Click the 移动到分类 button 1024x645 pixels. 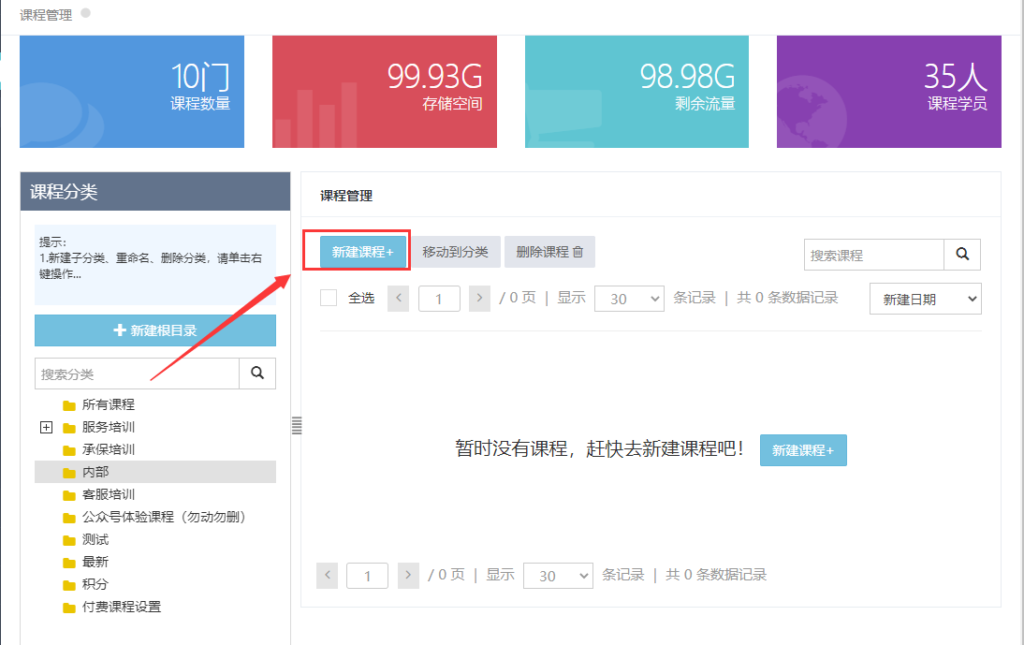(455, 252)
